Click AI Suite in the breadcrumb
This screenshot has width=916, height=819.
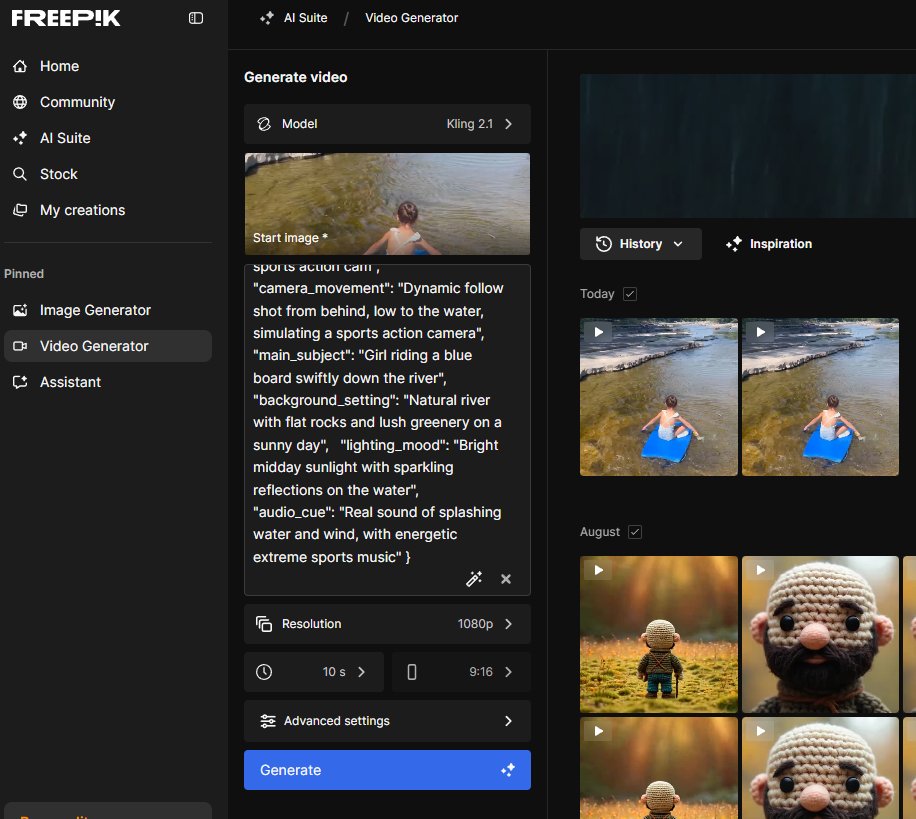[306, 18]
